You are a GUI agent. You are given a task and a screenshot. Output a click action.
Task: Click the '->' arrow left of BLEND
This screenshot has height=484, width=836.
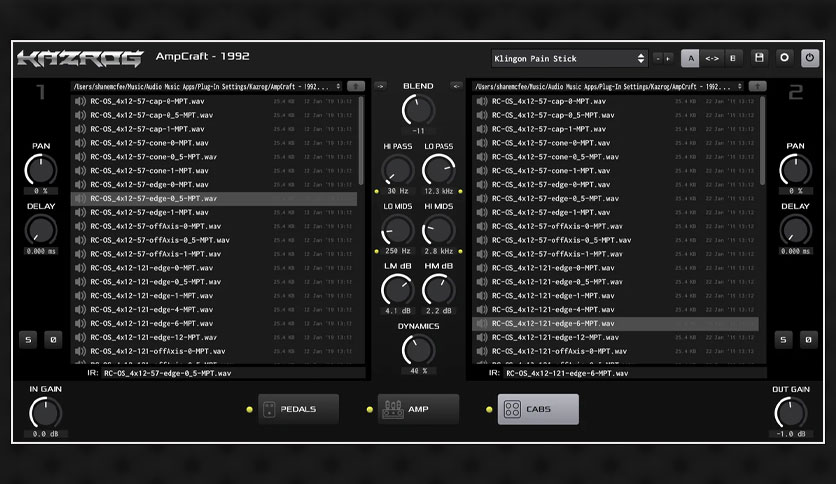pyautogui.click(x=380, y=86)
